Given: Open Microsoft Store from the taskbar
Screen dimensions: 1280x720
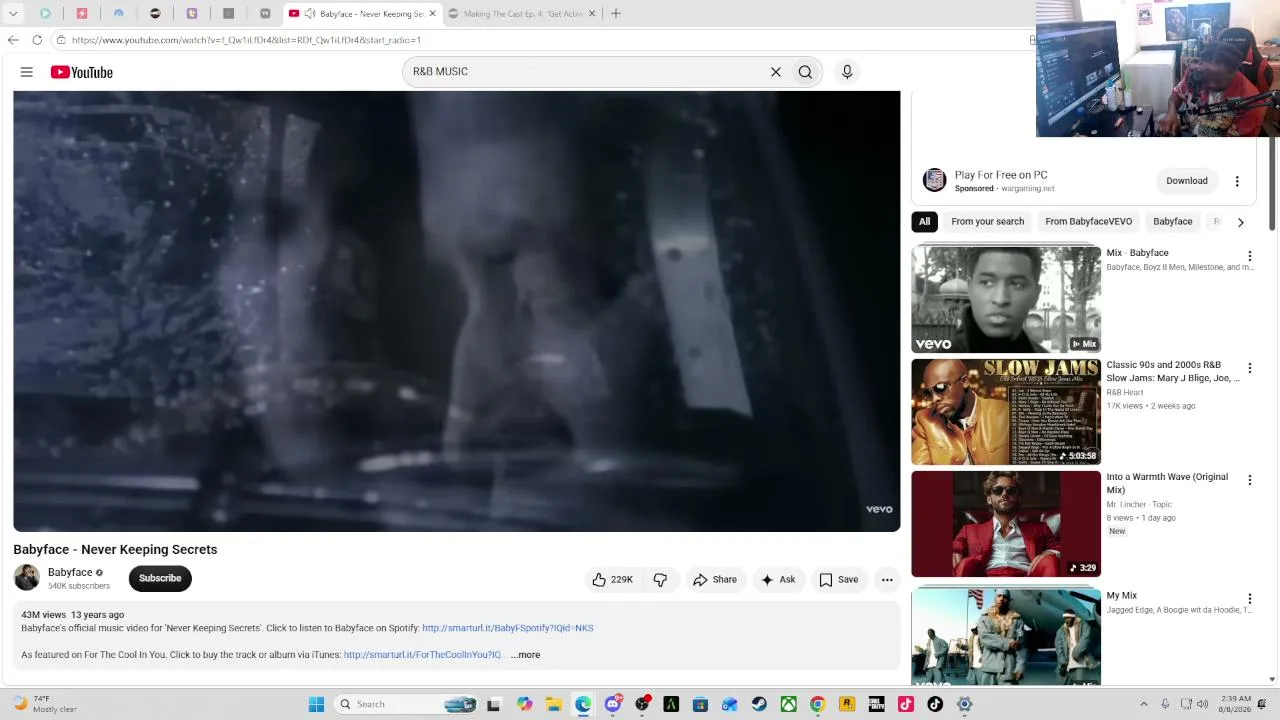Looking at the screenshot, I should pyautogui.click(x=700, y=704).
